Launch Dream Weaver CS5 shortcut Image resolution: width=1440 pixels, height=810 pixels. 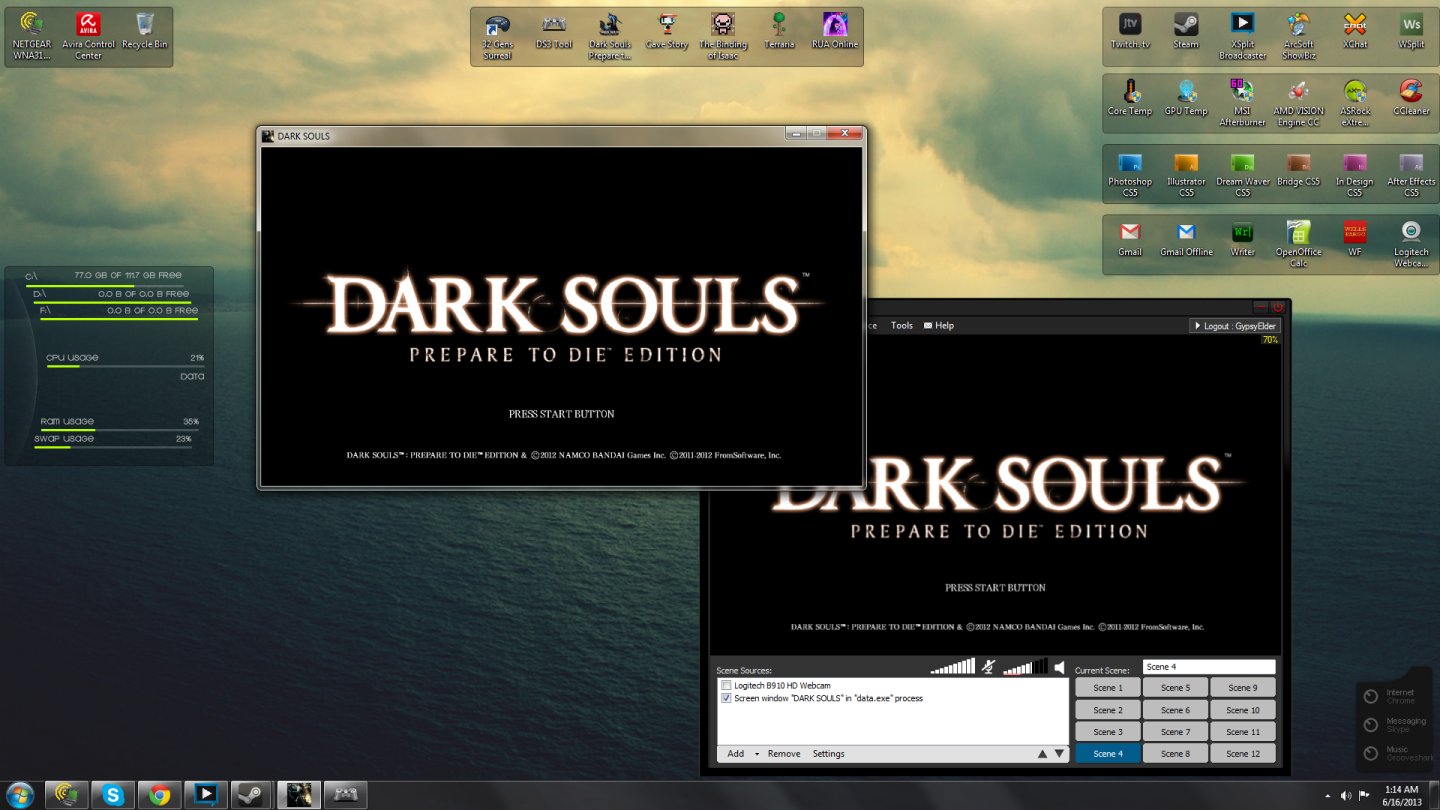(x=1242, y=174)
